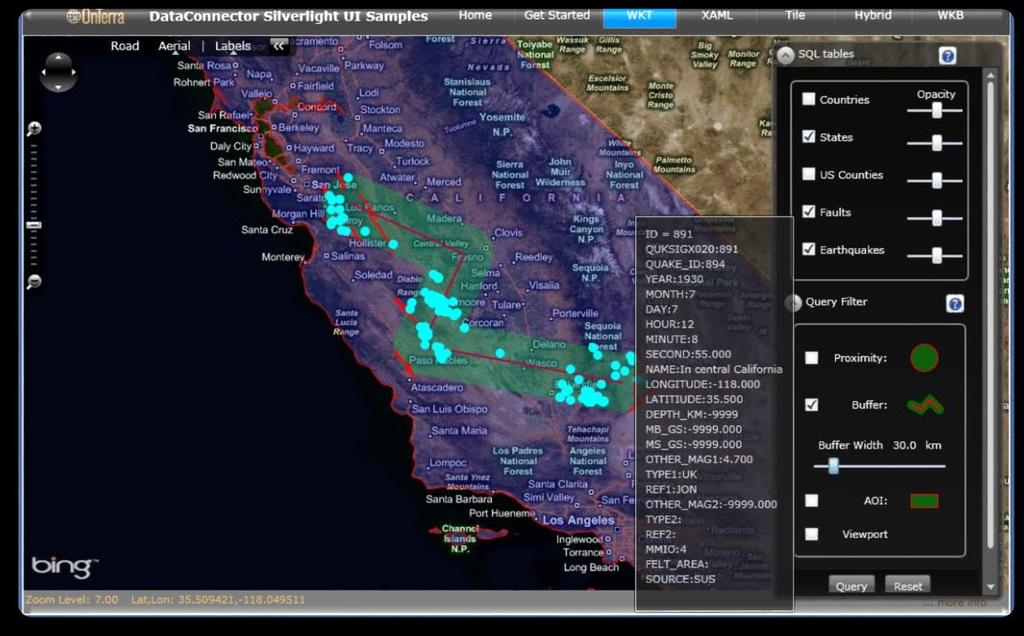Screen dimensions: 1024x636
Task: Switch map to Road view
Action: click(x=125, y=46)
